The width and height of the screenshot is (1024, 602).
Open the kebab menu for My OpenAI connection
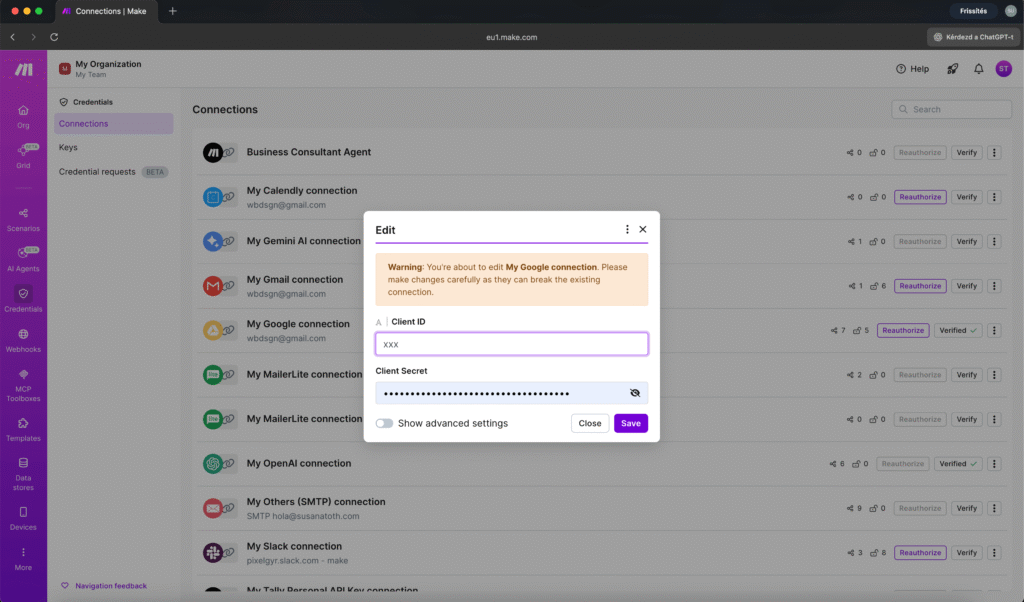coord(994,463)
